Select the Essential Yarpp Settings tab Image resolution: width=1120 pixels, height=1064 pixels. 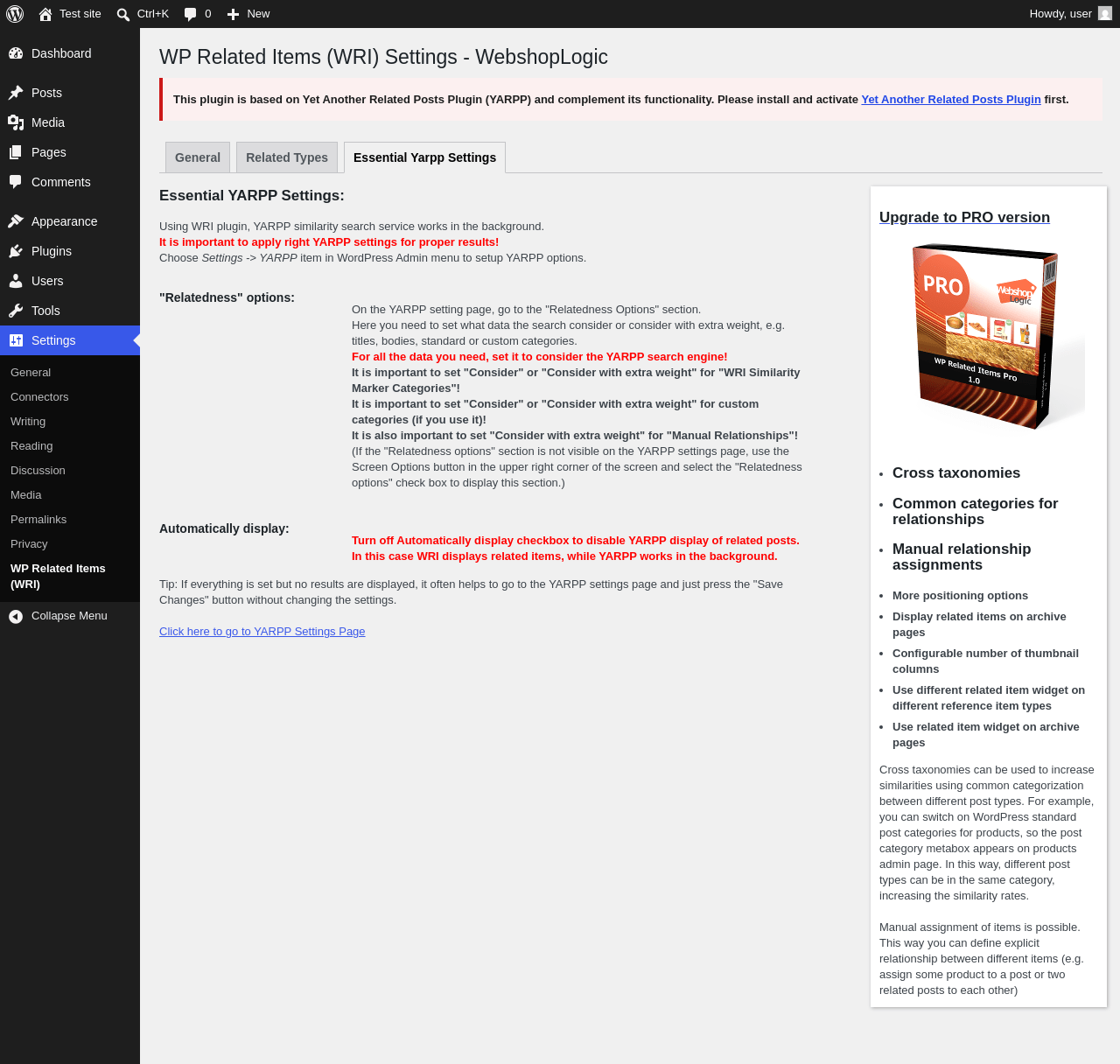pos(424,157)
